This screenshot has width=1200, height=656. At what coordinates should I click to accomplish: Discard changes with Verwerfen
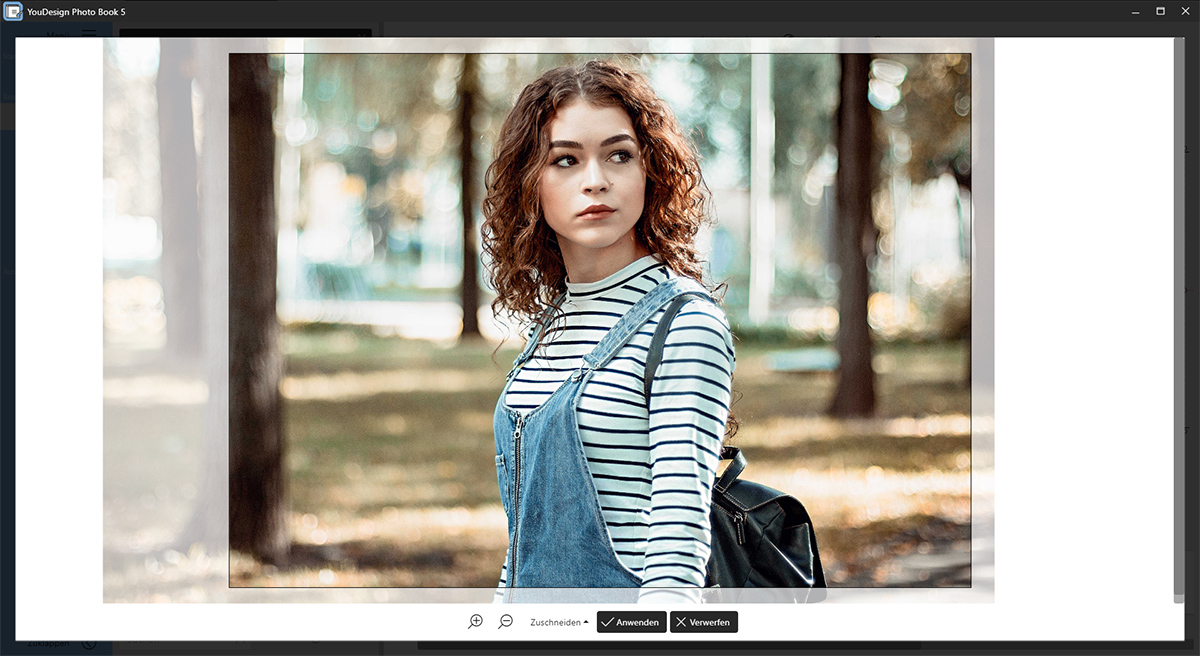(x=704, y=622)
